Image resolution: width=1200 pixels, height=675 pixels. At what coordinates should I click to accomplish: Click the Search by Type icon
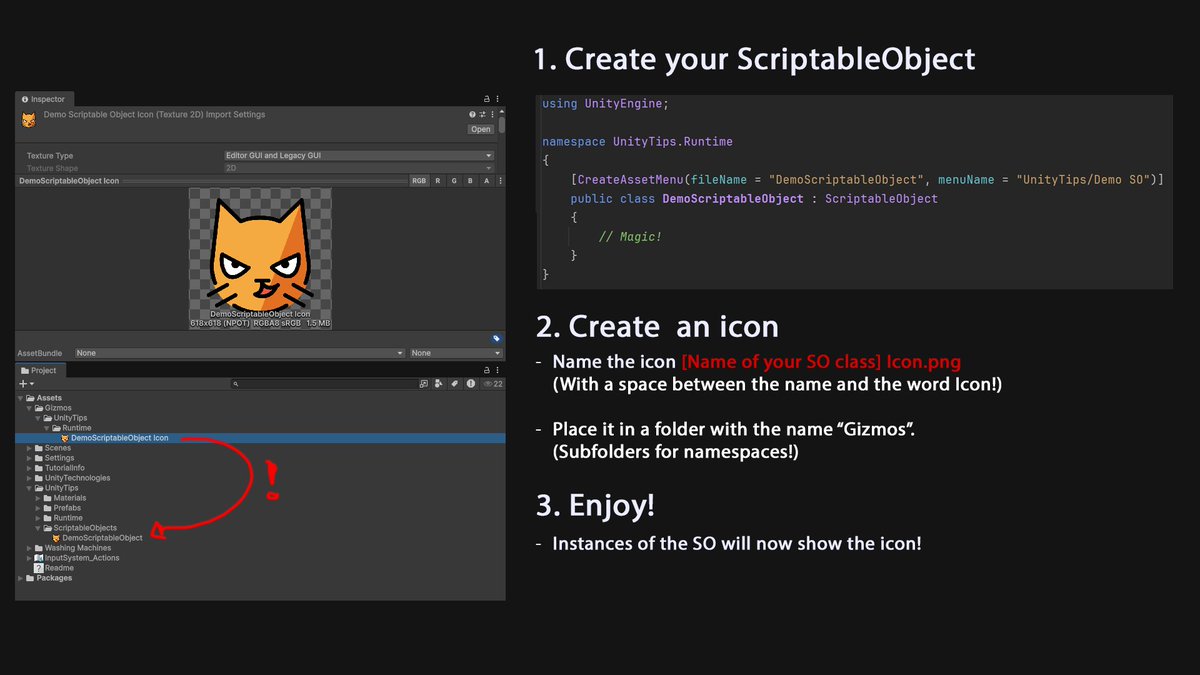[439, 383]
